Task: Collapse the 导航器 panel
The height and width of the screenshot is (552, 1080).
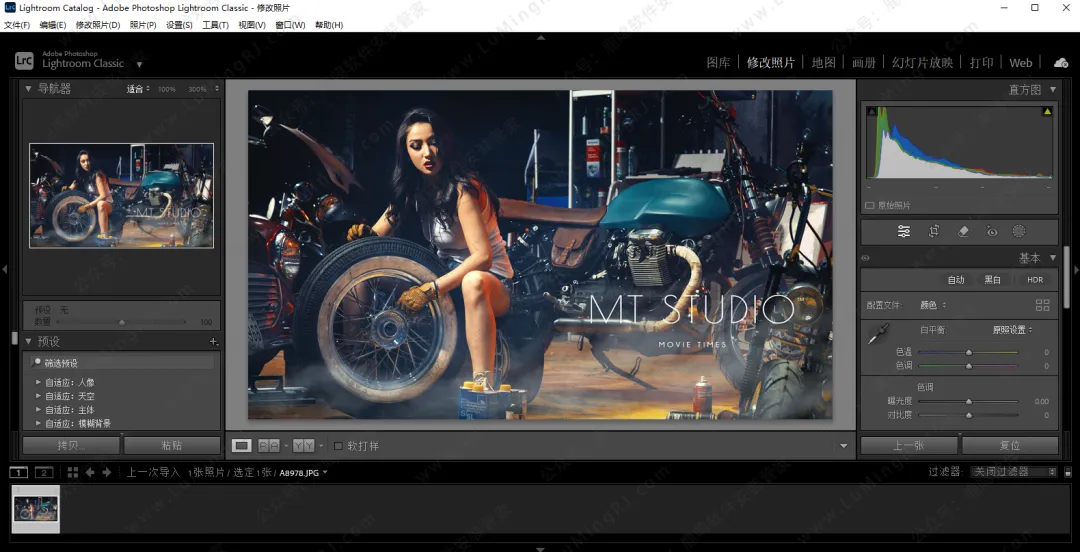Action: tap(28, 89)
